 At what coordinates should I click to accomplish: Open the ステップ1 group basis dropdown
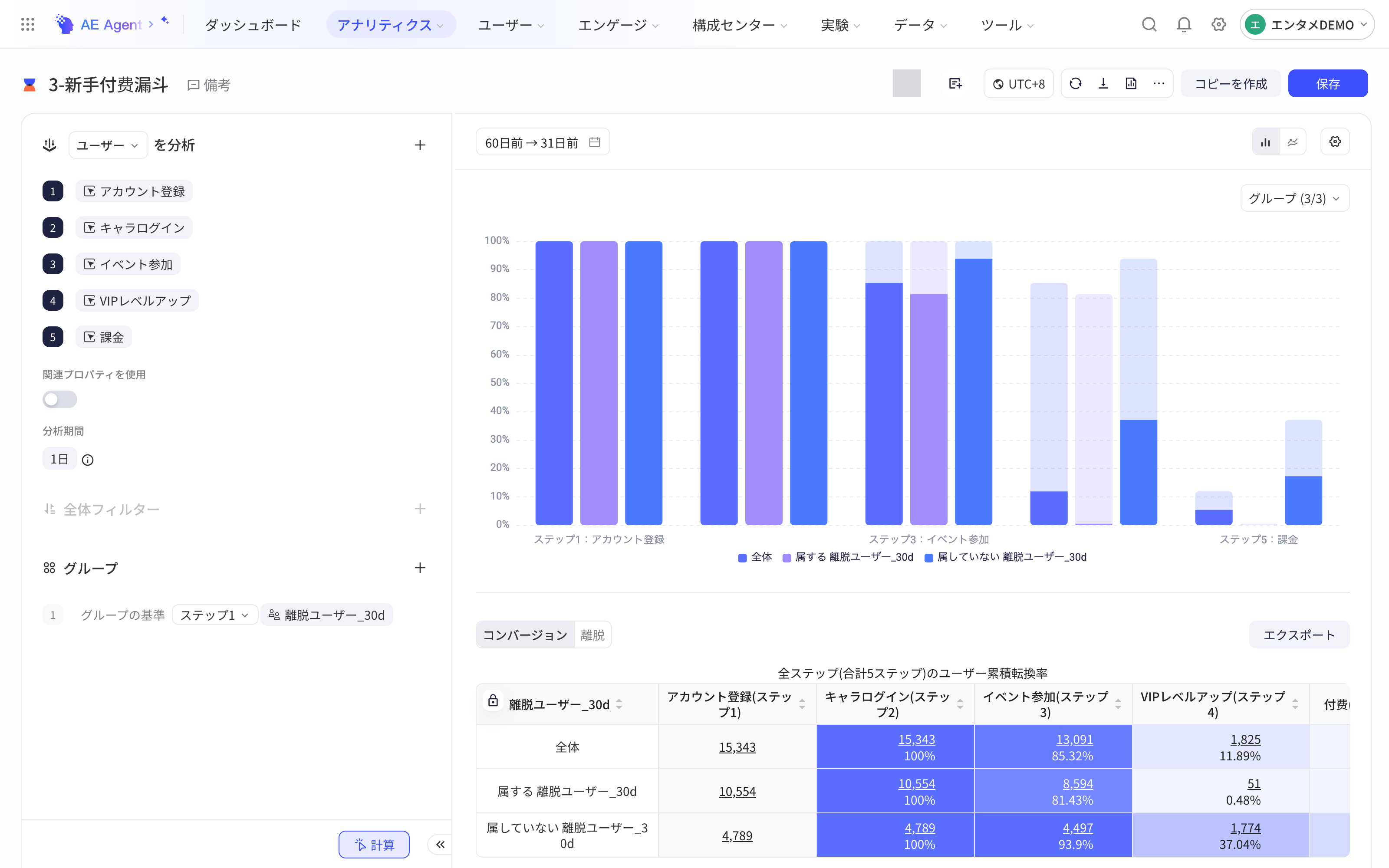pyautogui.click(x=215, y=615)
